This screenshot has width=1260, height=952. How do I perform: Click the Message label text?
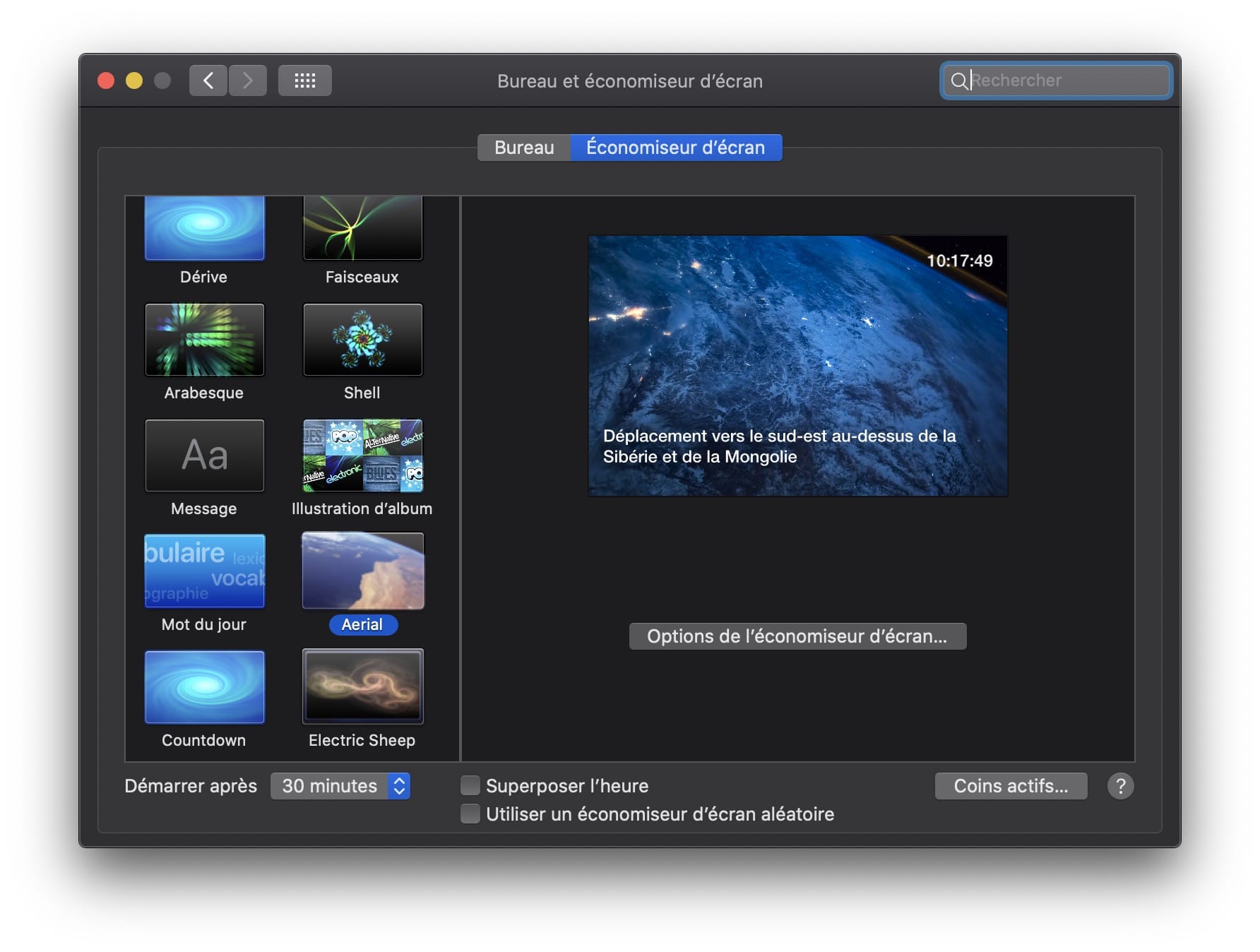(x=204, y=508)
